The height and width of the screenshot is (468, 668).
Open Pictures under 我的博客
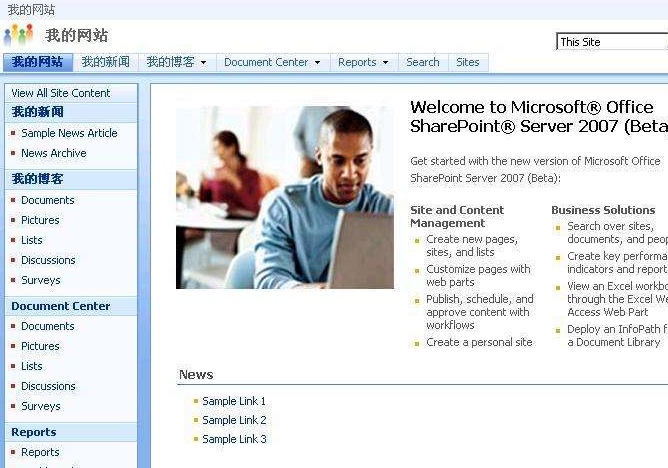pos(40,220)
